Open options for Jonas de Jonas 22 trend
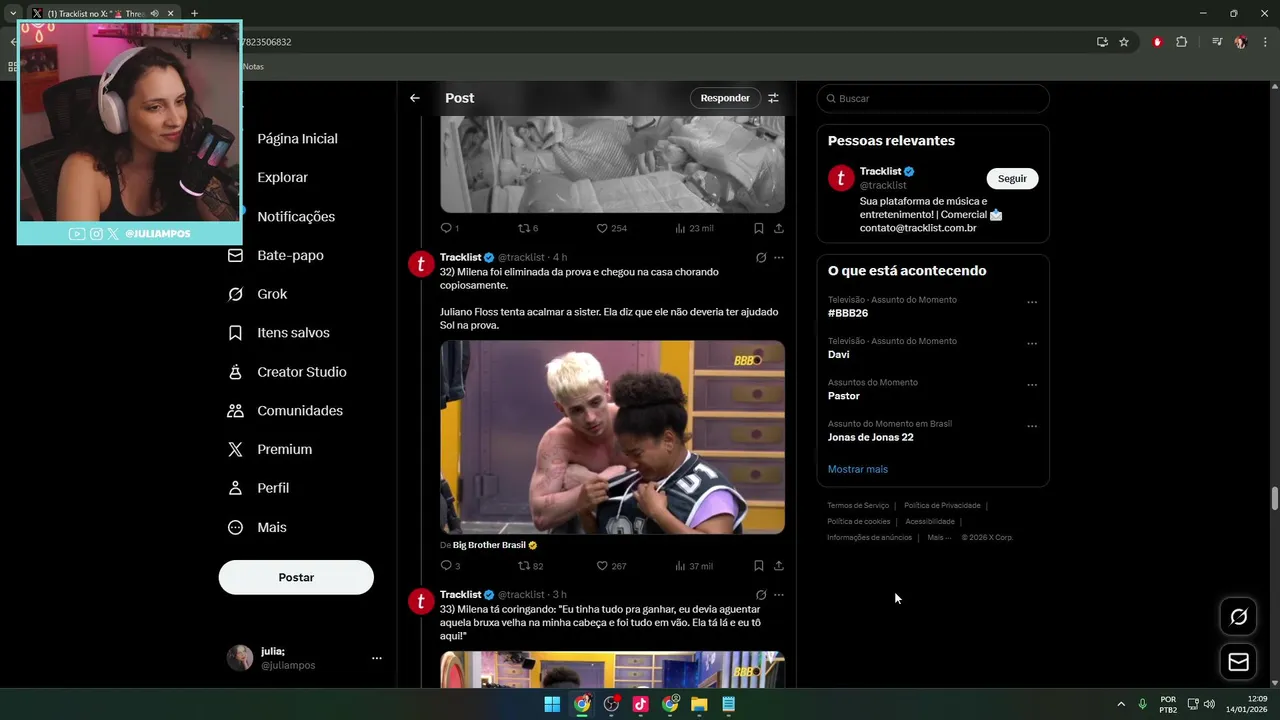This screenshot has height=720, width=1280. point(1032,426)
